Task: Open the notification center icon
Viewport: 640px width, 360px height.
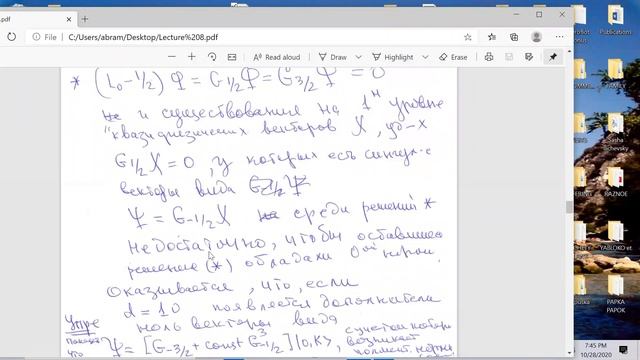Action: pyautogui.click(x=623, y=350)
